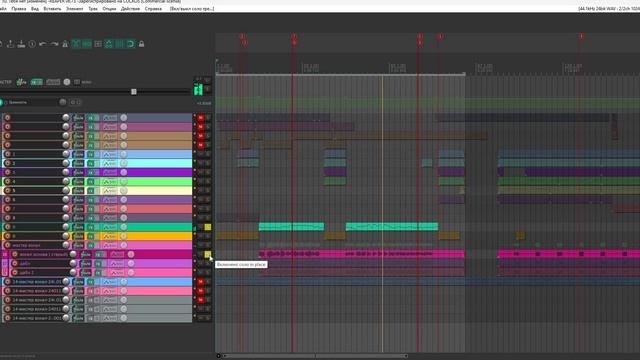Click the horizontal scrollbar below the arrange view
The image size is (640, 360).
point(315,356)
